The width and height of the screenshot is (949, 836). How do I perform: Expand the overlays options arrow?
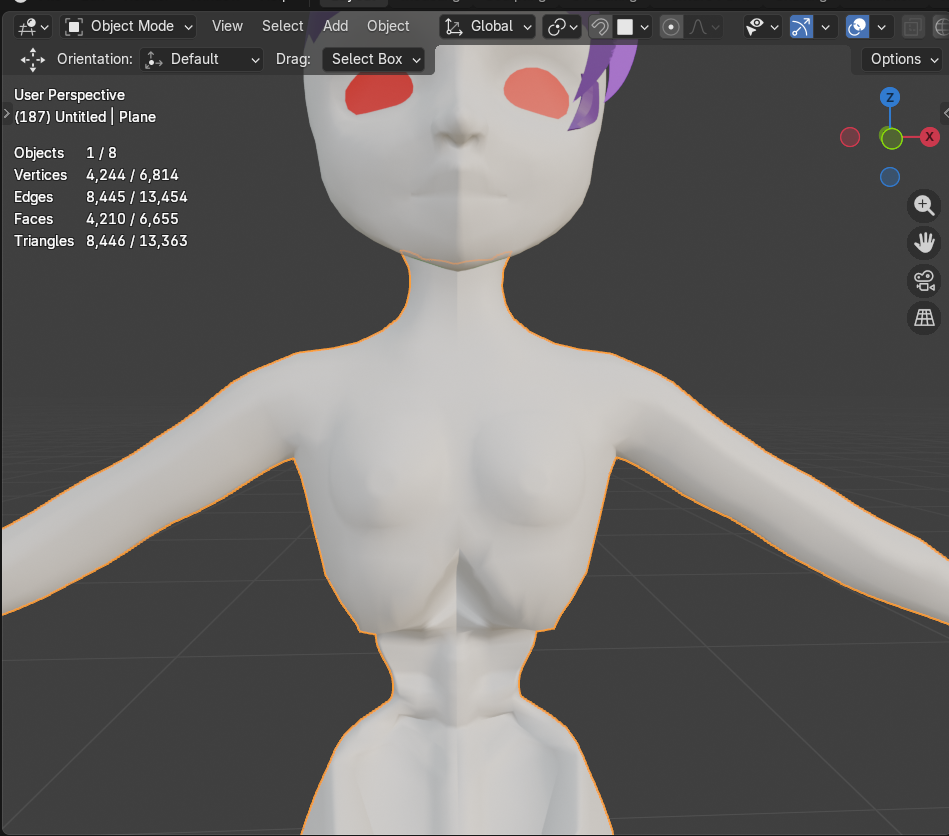tap(881, 27)
